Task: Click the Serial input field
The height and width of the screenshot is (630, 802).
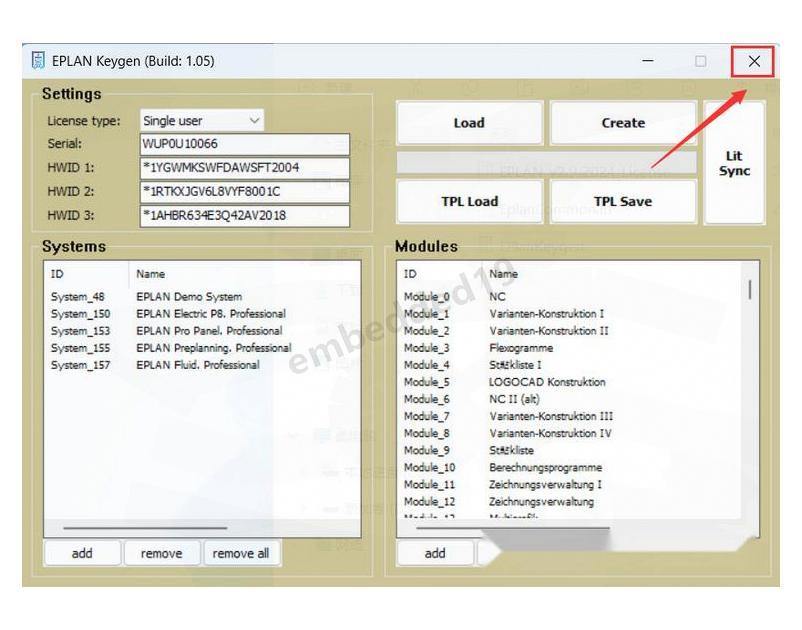Action: [x=244, y=144]
